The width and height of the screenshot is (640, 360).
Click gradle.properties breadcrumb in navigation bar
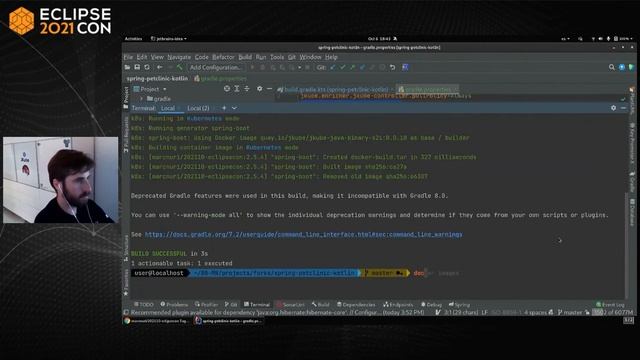(220, 78)
